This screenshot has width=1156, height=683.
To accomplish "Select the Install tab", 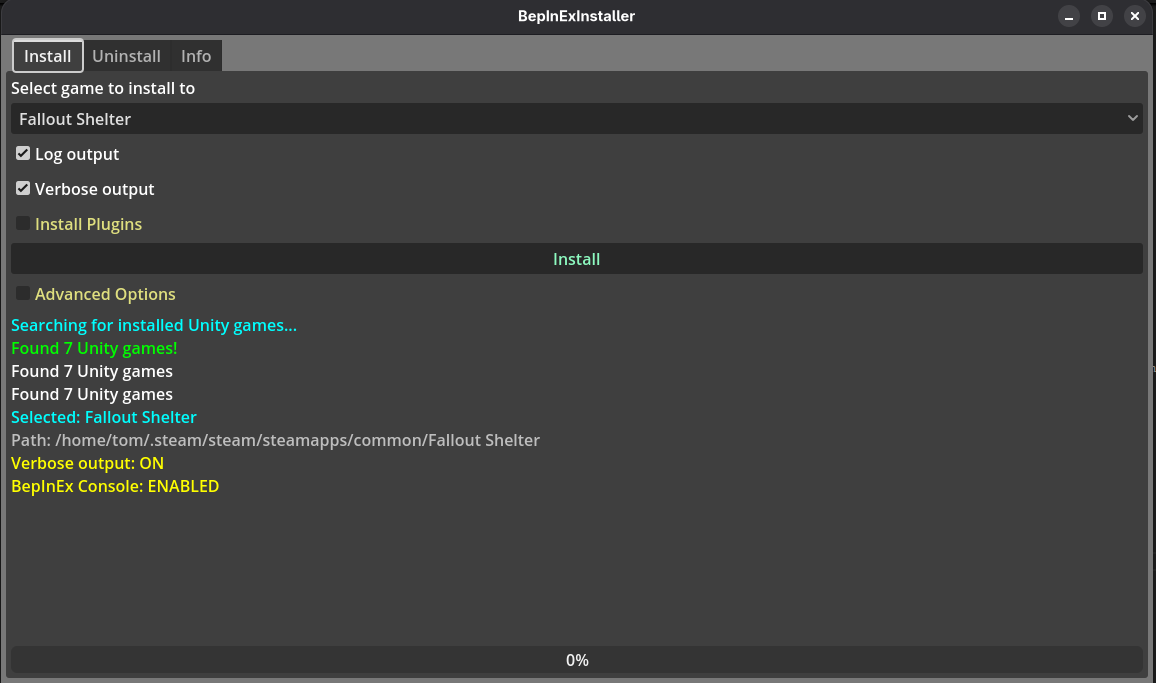I will coord(47,55).
